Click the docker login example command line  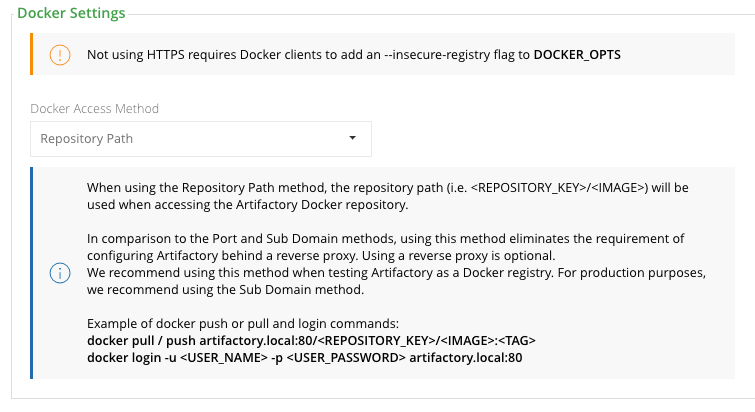click(x=304, y=358)
